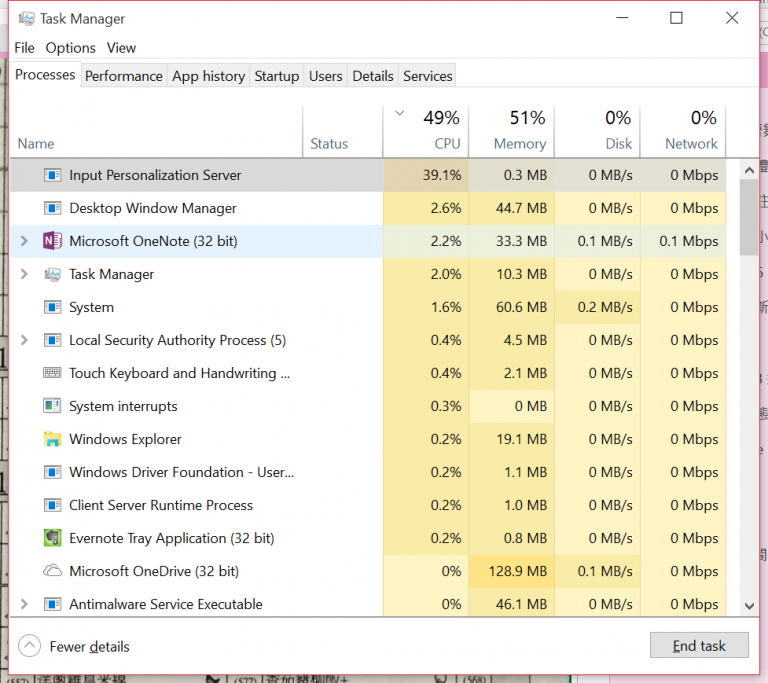Expand the Task Manager process group
Image resolution: width=768 pixels, height=683 pixels.
tap(24, 274)
